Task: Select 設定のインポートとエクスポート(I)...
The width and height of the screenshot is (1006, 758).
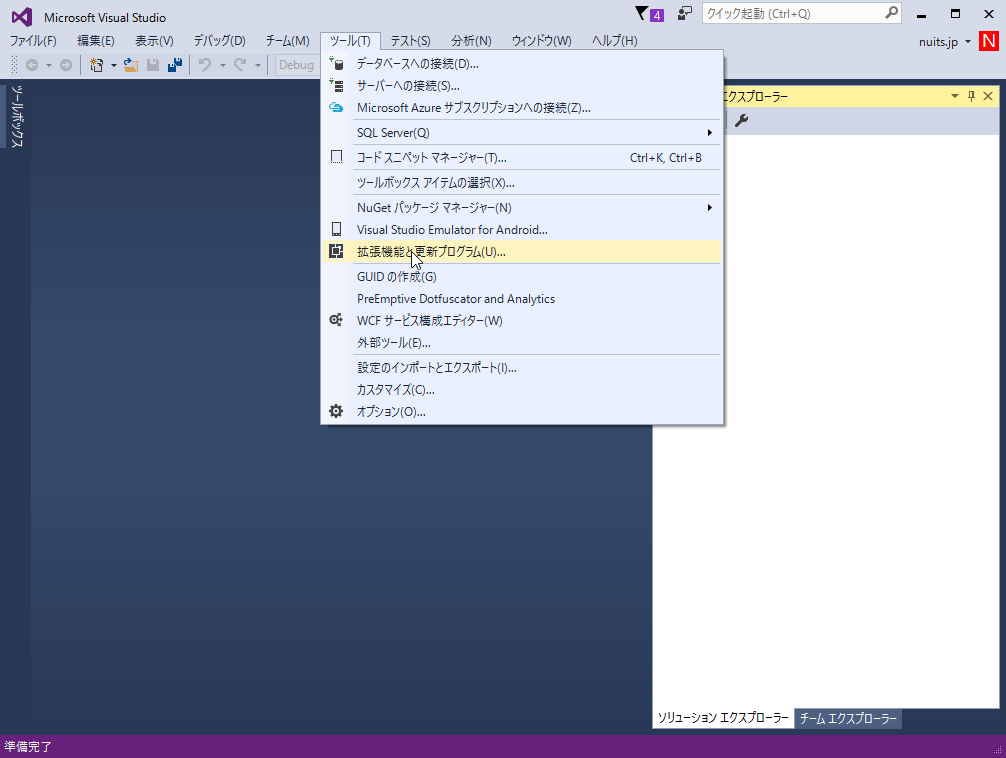Action: tap(522, 367)
